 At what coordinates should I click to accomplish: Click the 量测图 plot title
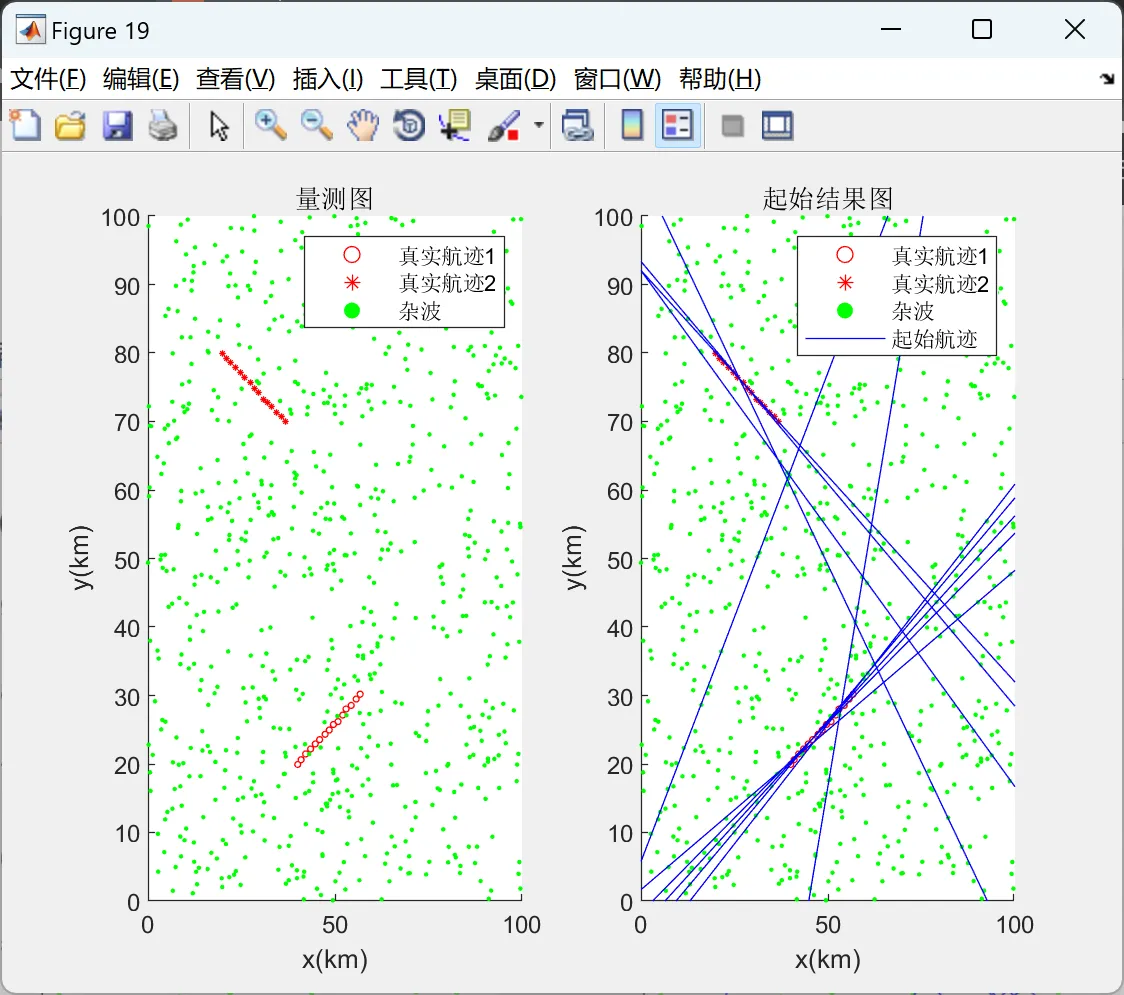point(335,199)
